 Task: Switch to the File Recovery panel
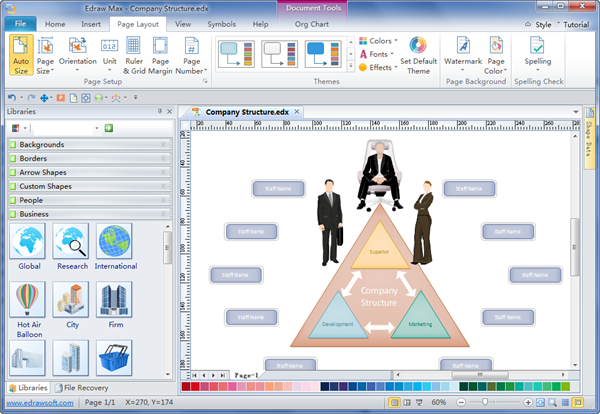[x=81, y=388]
